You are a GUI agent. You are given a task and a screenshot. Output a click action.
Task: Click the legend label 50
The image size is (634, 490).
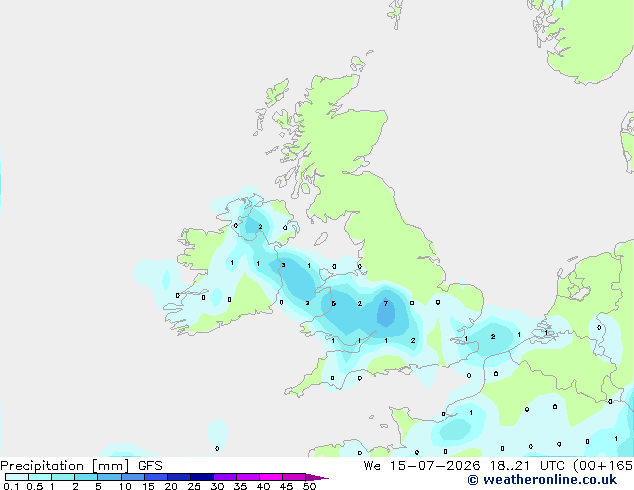[309, 486]
